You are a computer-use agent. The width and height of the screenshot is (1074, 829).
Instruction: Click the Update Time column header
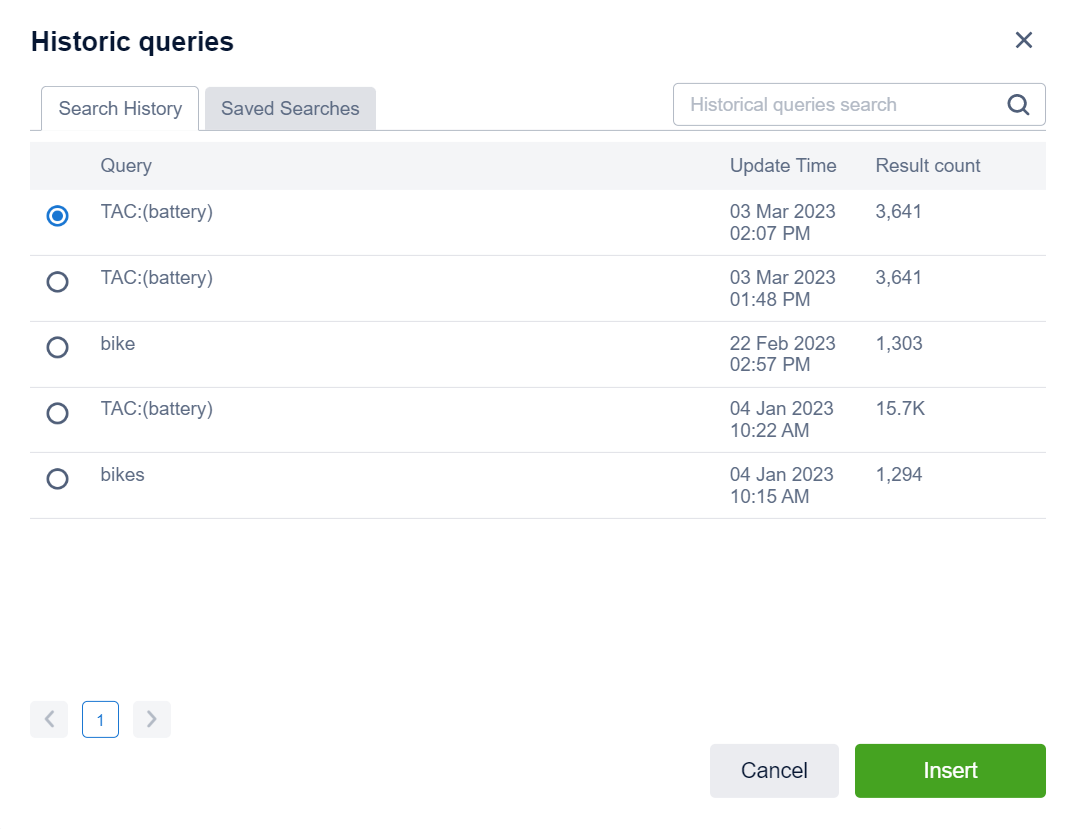pyautogui.click(x=783, y=166)
